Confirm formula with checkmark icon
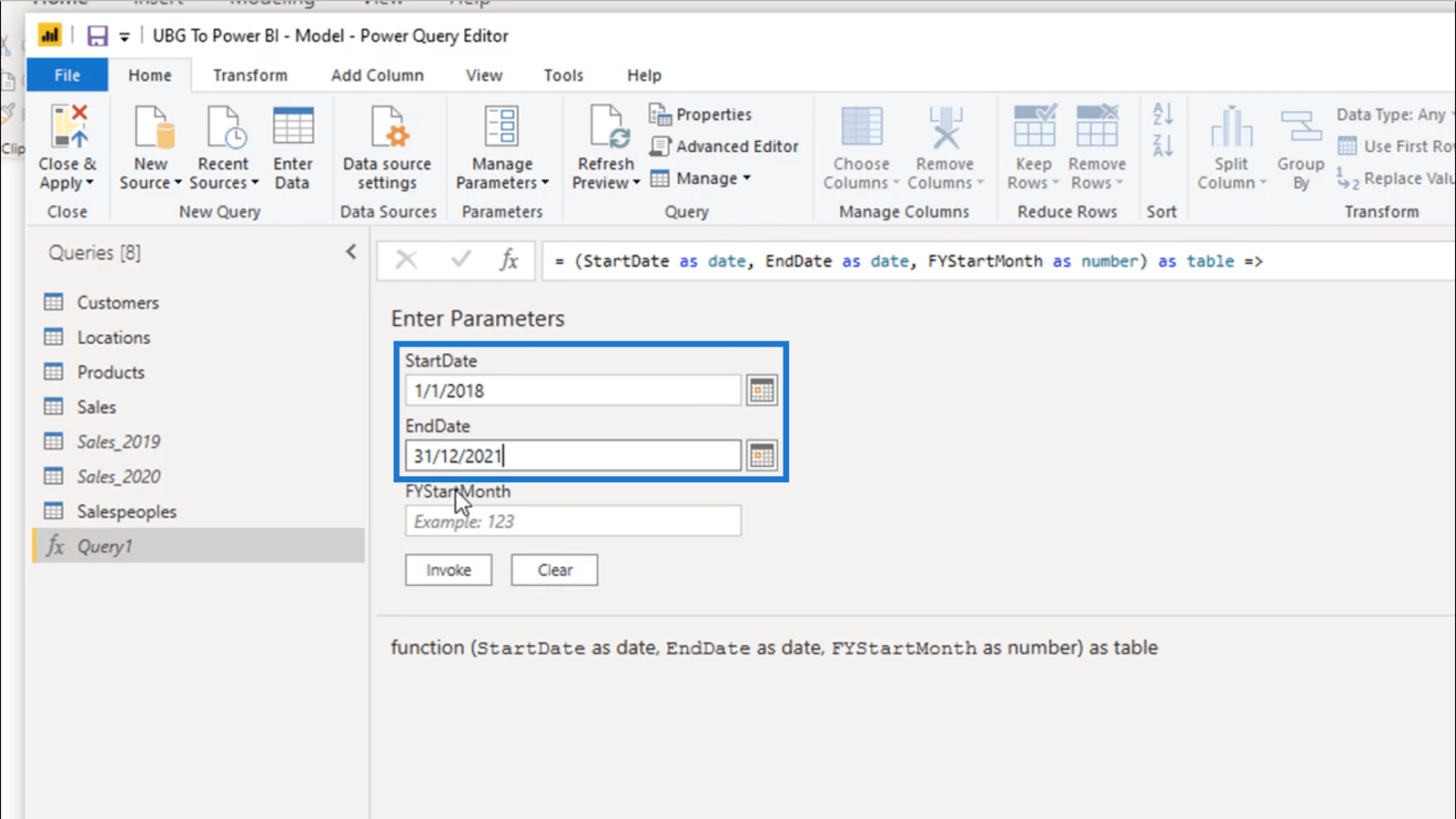The height and width of the screenshot is (819, 1456). (461, 260)
